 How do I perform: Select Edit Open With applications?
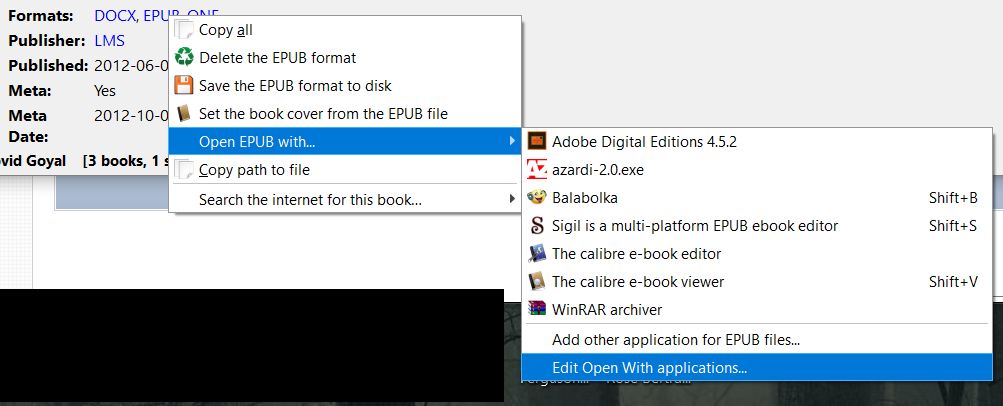click(649, 368)
